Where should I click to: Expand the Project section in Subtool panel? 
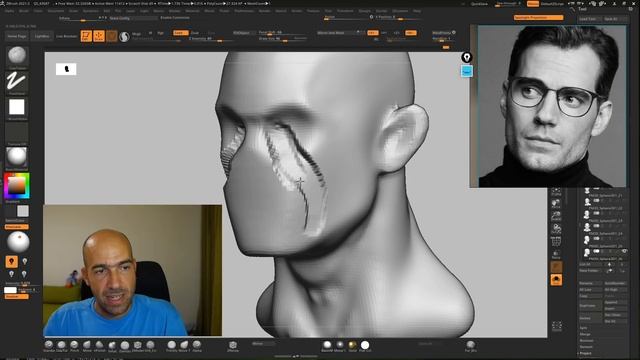coord(585,353)
